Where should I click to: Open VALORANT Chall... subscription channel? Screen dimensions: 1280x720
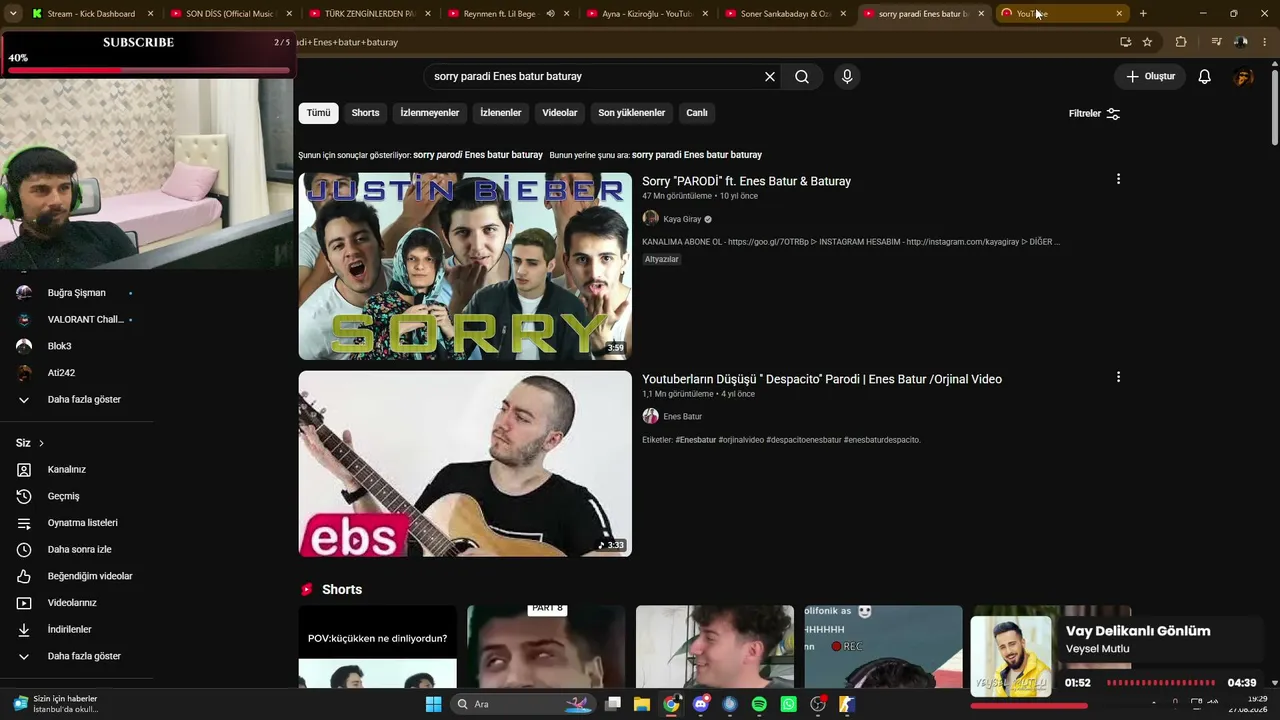pos(76,319)
